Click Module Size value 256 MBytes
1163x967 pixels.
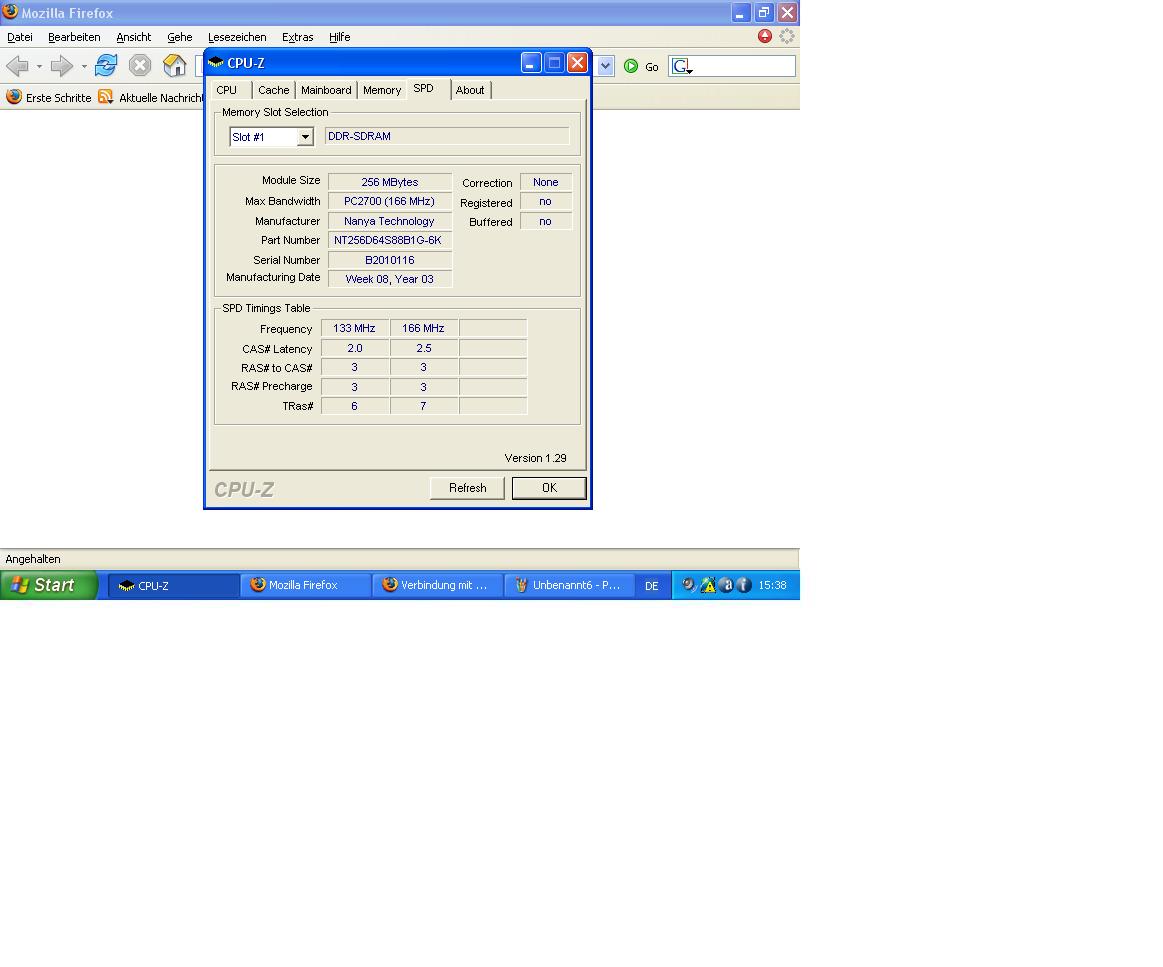pos(390,182)
